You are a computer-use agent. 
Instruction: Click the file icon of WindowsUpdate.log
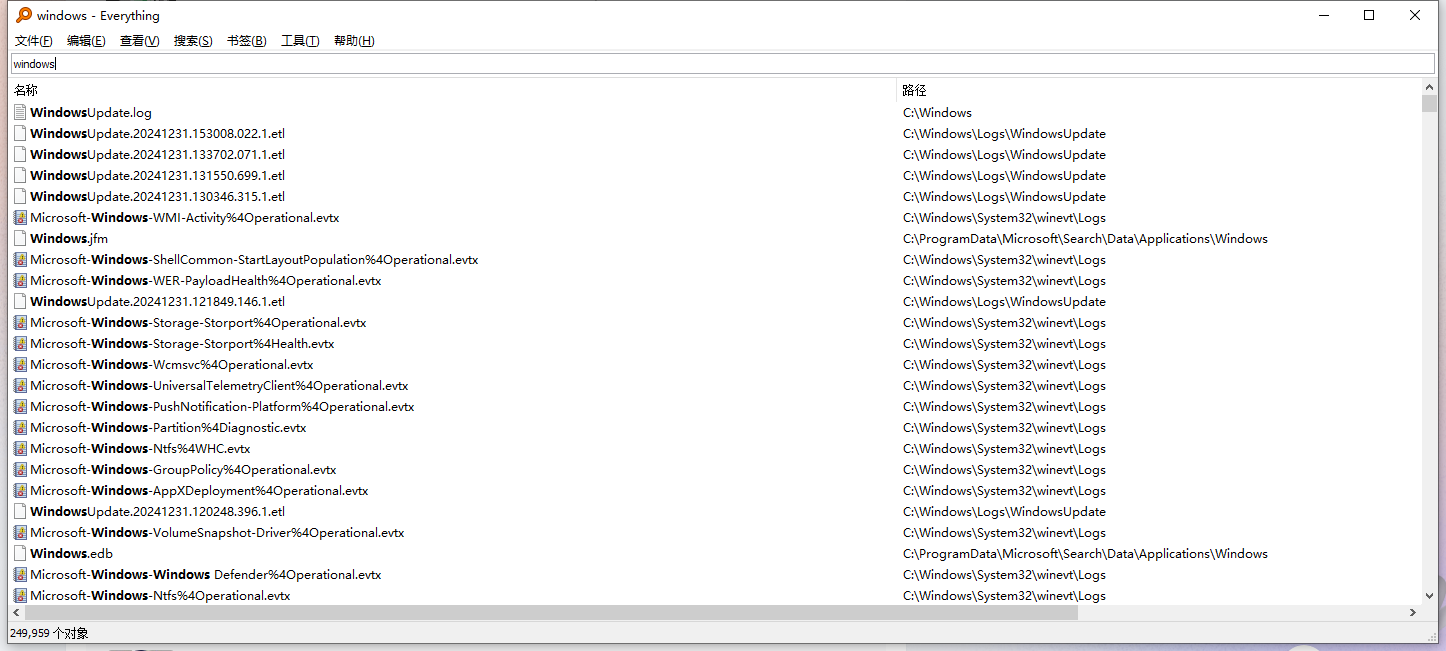pyautogui.click(x=20, y=113)
